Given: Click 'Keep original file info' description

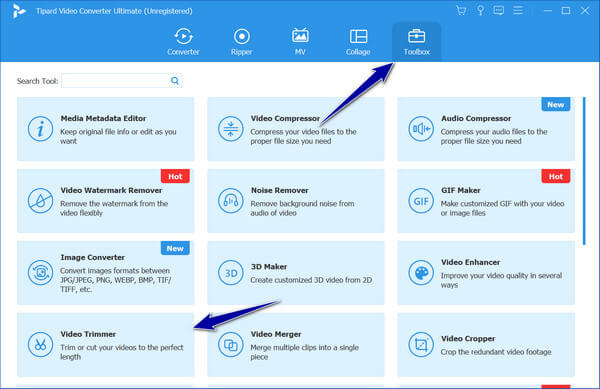Looking at the screenshot, I should (x=118, y=137).
